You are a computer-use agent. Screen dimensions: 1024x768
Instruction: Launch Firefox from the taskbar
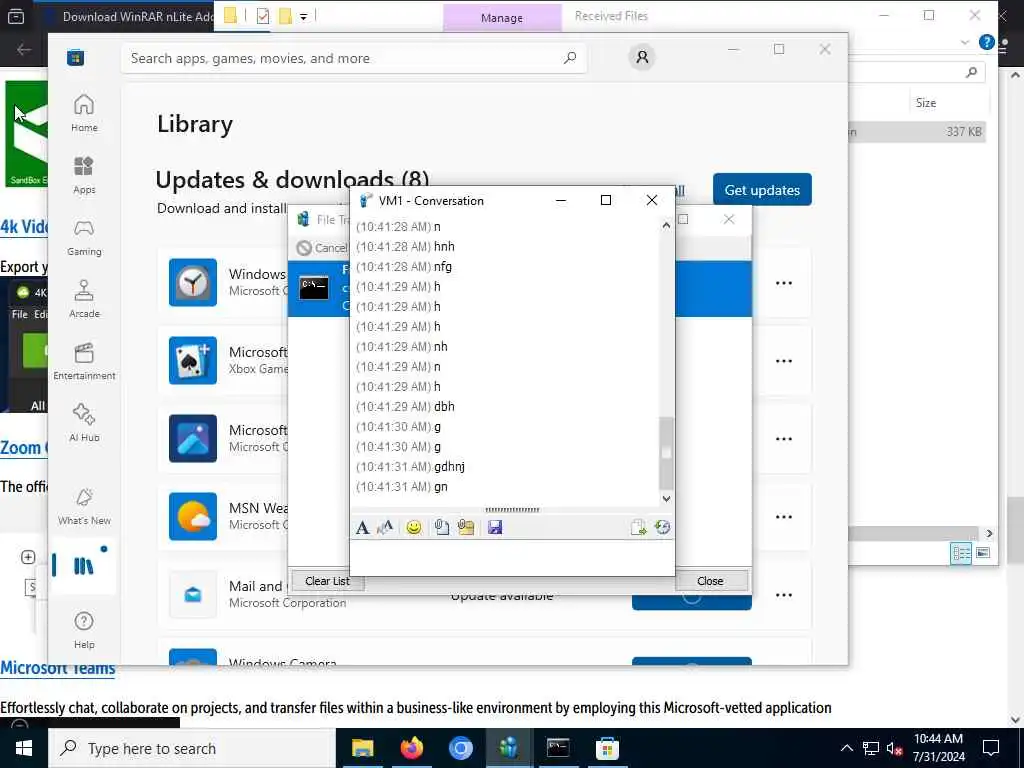coord(411,748)
